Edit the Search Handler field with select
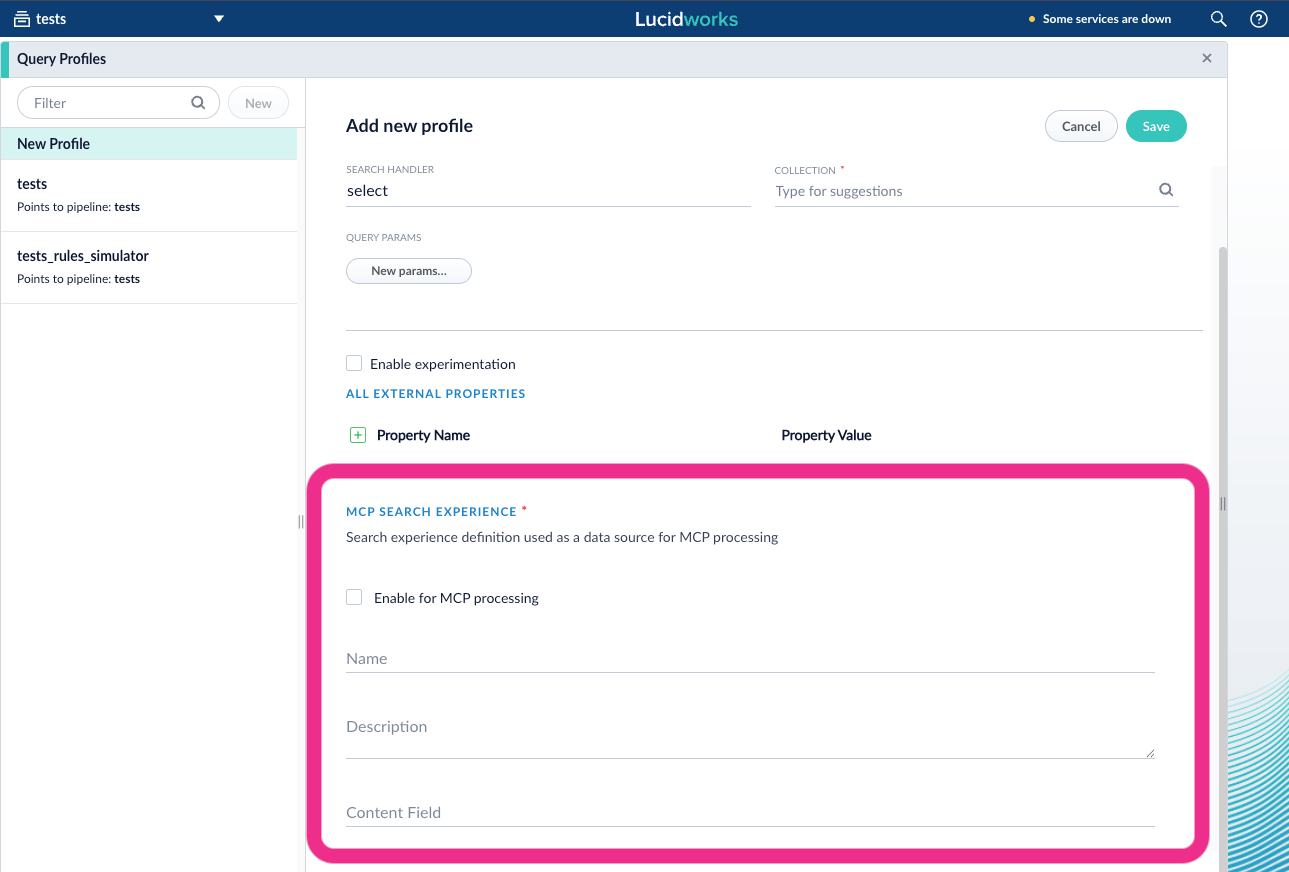 pyautogui.click(x=548, y=191)
